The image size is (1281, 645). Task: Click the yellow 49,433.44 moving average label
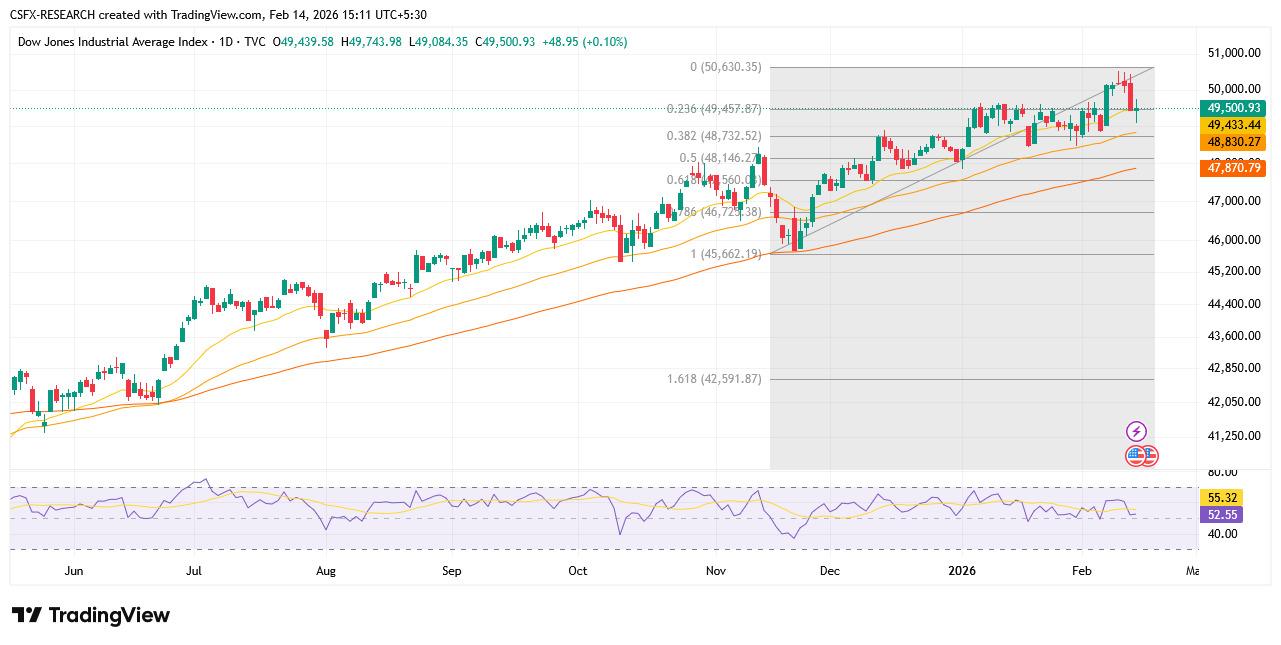point(1235,125)
